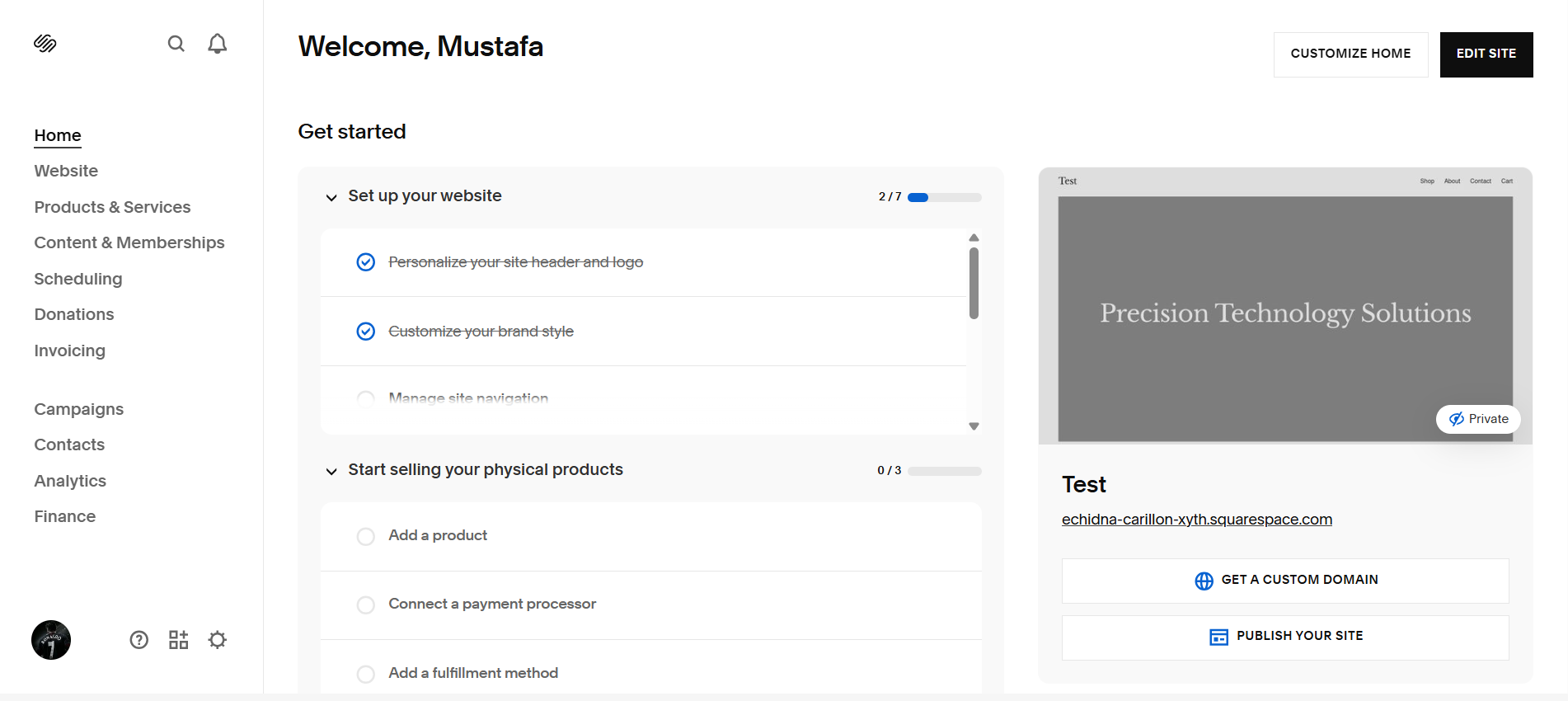
Task: Click the checklist scroll up arrow
Action: [974, 238]
